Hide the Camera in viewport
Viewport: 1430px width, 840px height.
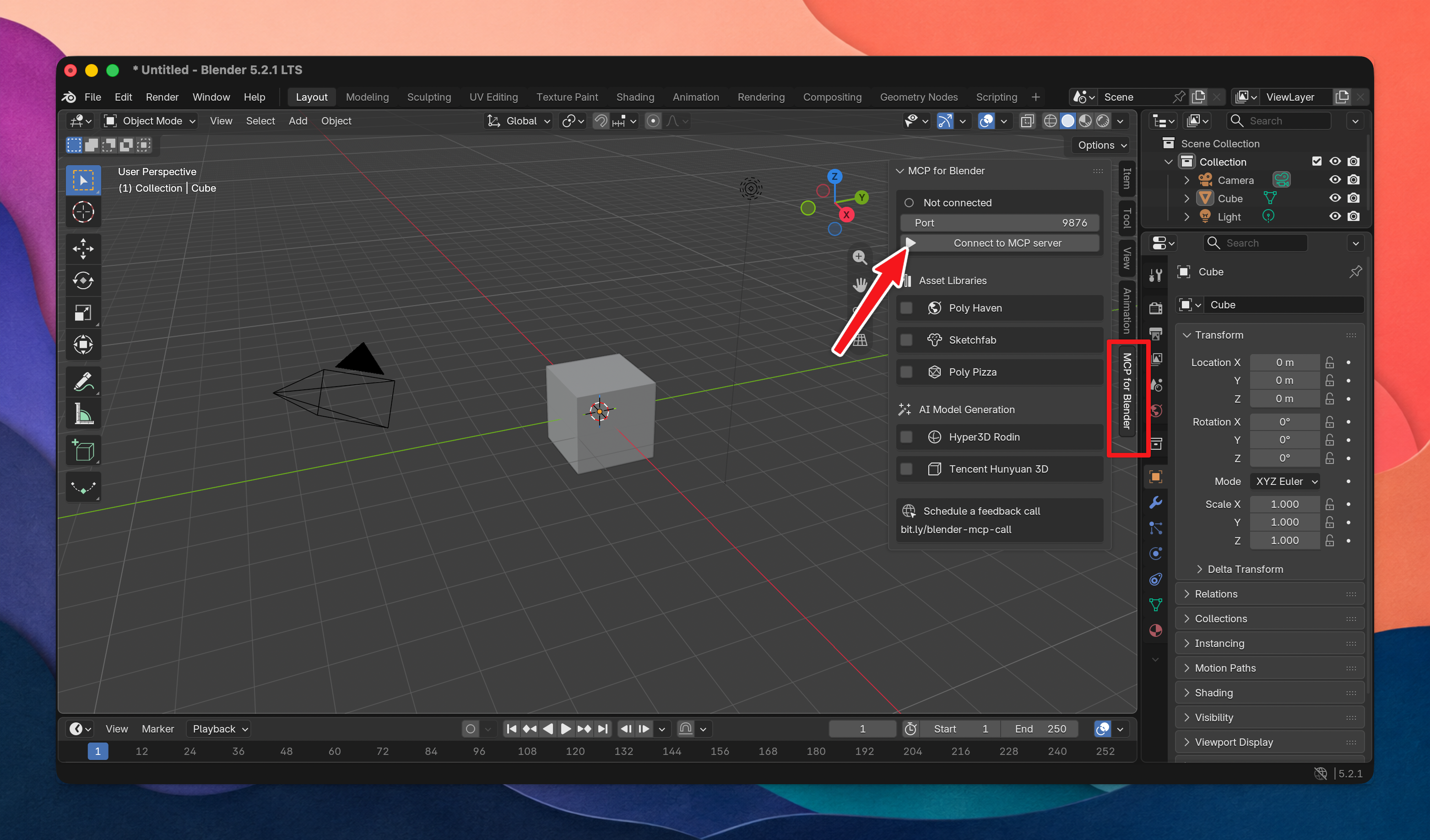coord(1335,180)
